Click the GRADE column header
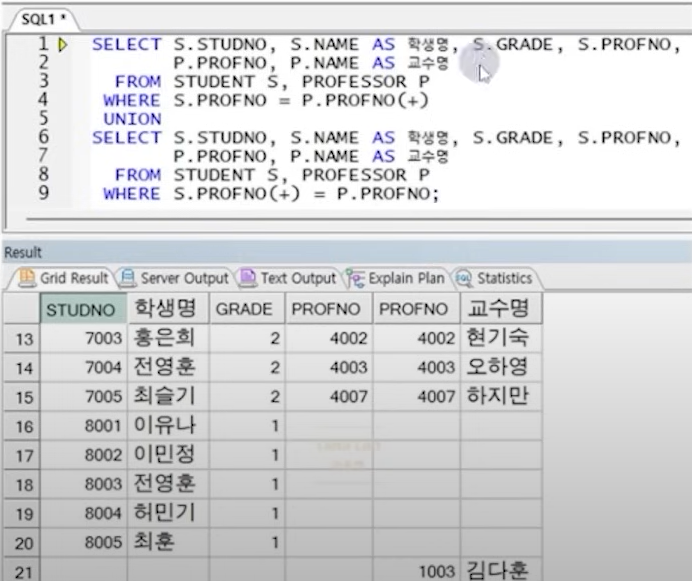The height and width of the screenshot is (581, 692). 247,309
